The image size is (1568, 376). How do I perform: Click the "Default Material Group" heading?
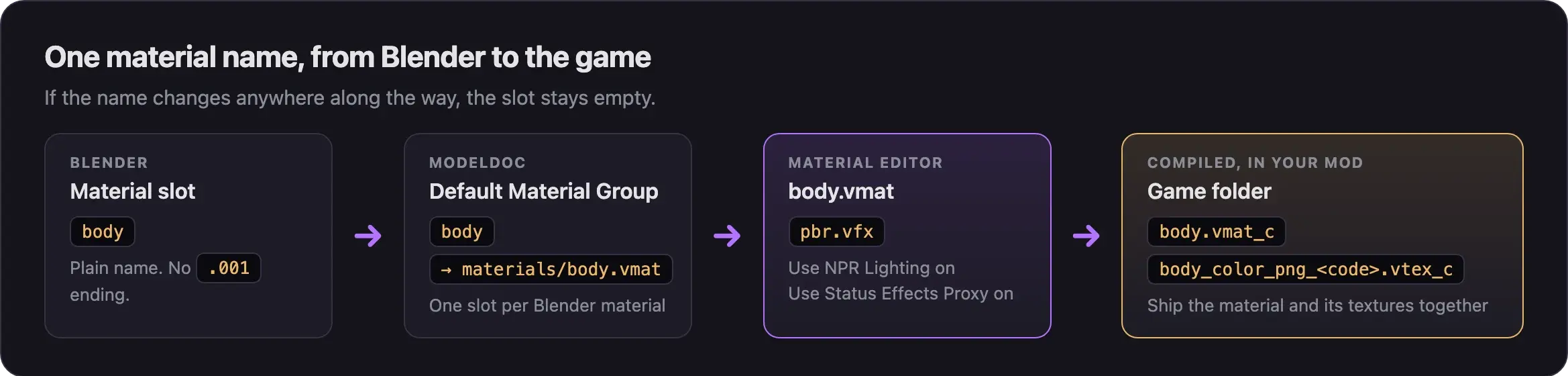click(544, 191)
